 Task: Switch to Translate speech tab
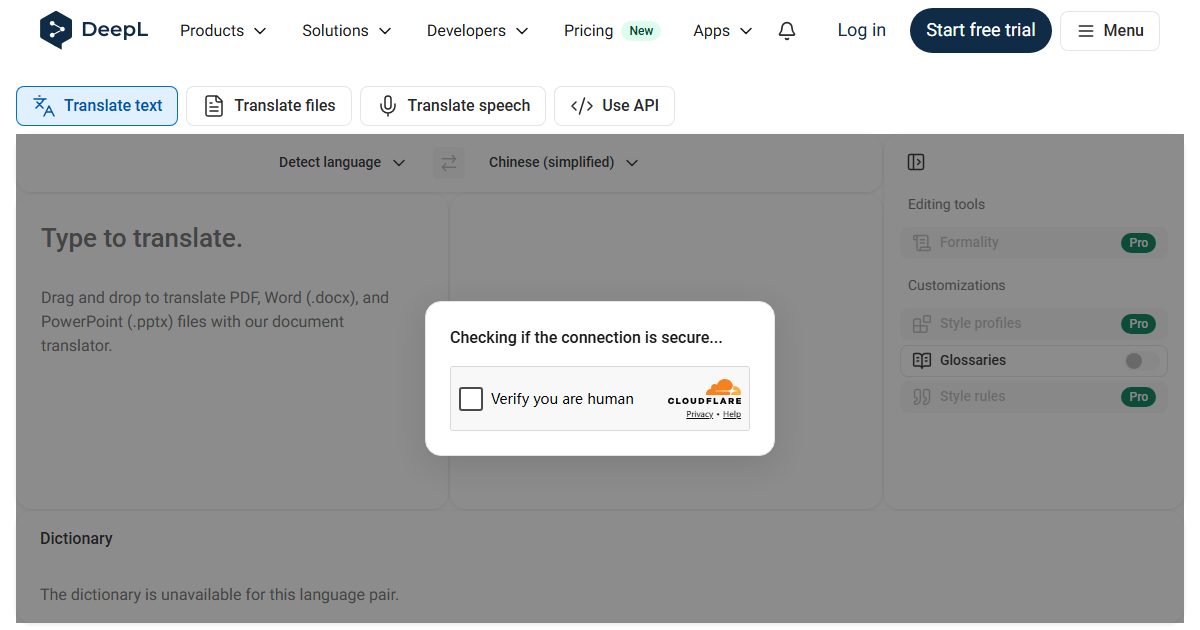(x=453, y=106)
